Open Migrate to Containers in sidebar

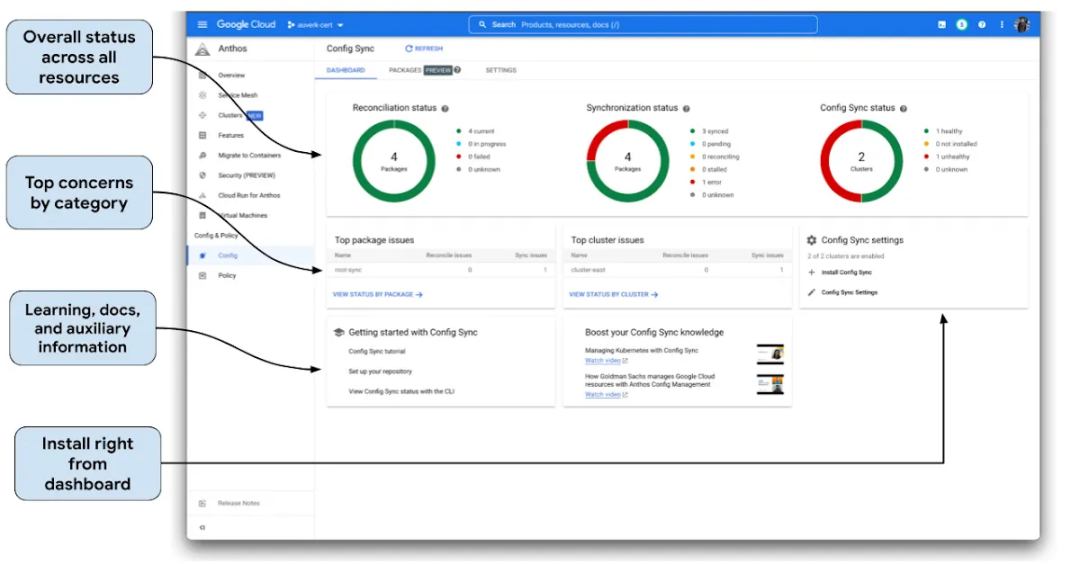(x=249, y=155)
